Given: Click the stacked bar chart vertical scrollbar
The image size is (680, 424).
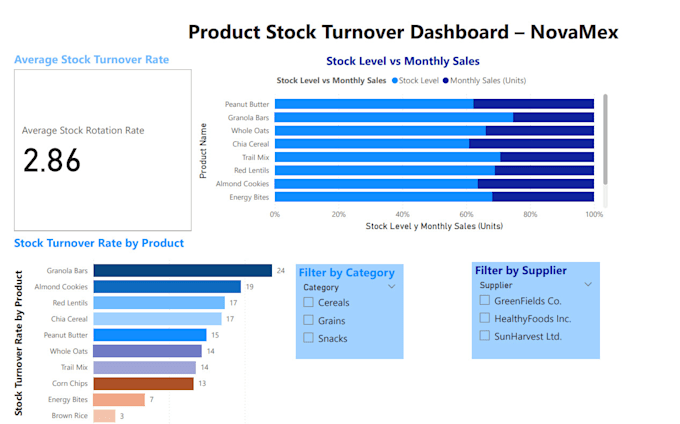Looking at the screenshot, I should click(x=605, y=140).
